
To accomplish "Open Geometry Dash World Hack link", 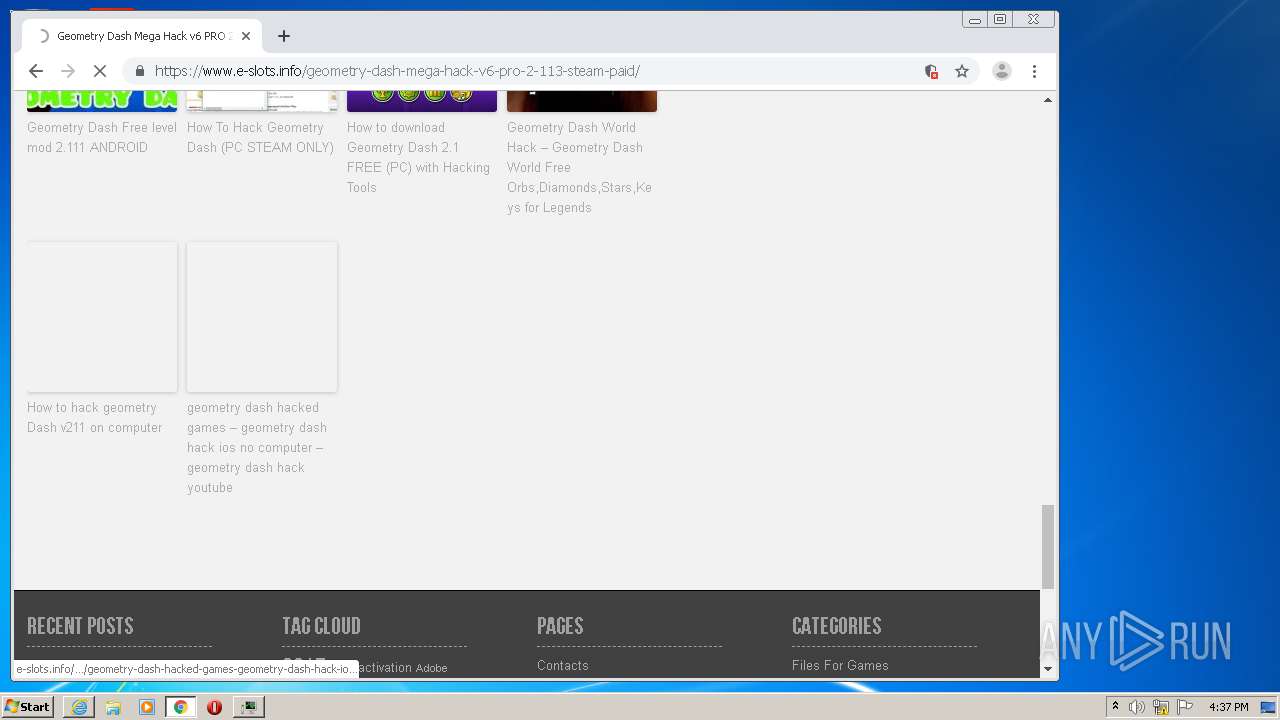I will (580, 167).
